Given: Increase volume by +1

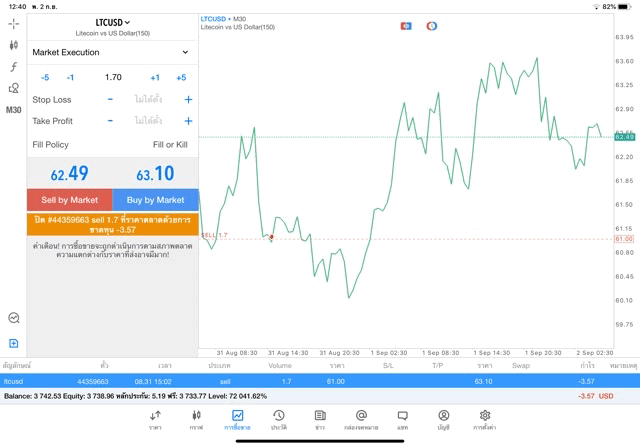Looking at the screenshot, I should (155, 77).
